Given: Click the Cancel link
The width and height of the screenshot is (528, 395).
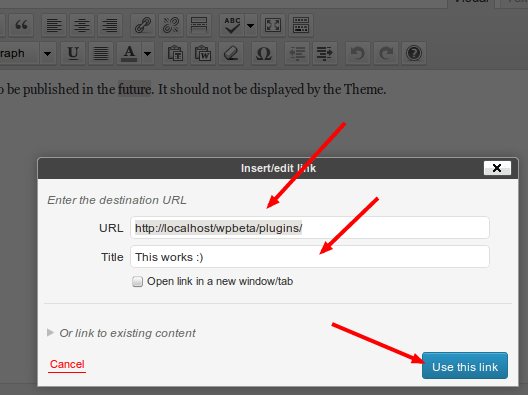Looking at the screenshot, I should pos(67,364).
